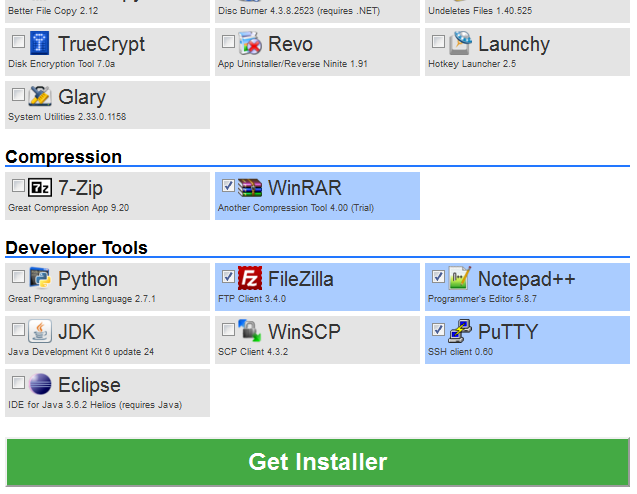
Task: Click 'App Uninstaller/Reverse Ninite 1.91' text
Action: click(x=292, y=64)
